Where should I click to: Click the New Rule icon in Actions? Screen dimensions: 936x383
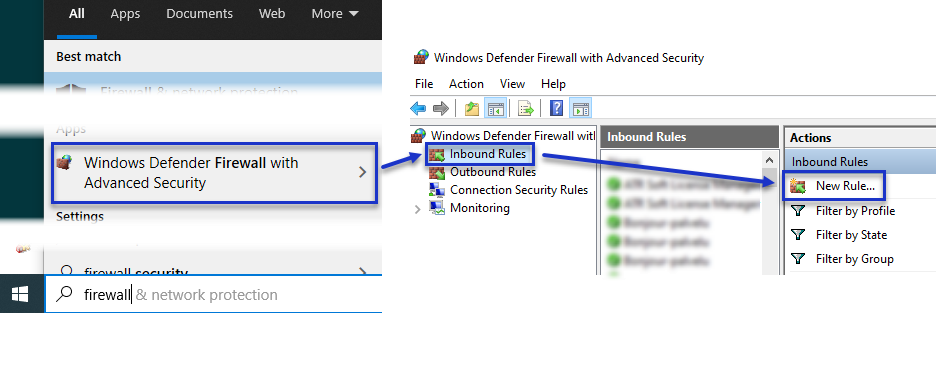tap(798, 186)
